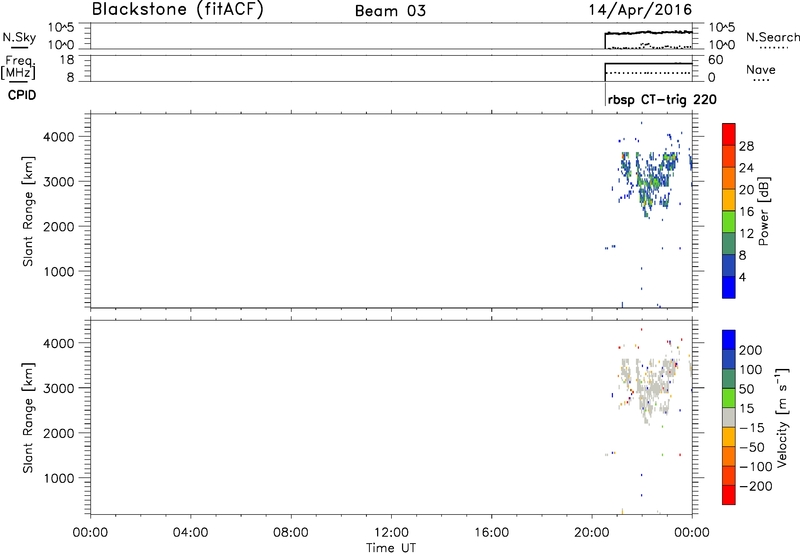Click the 12:00 time axis tick label
This screenshot has height=554, width=800.
point(391,533)
